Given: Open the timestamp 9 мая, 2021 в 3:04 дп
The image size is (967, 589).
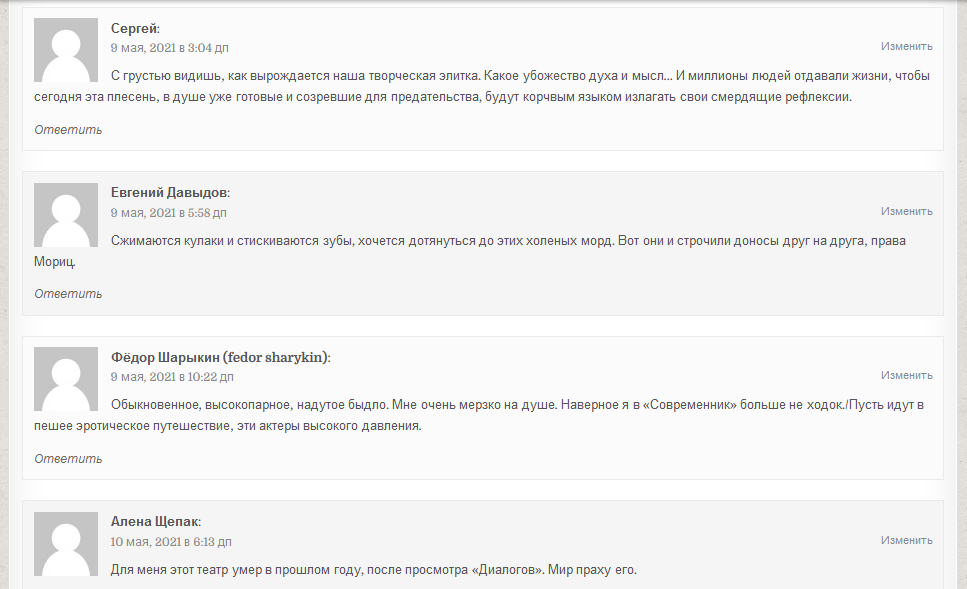Looking at the screenshot, I should pos(170,47).
